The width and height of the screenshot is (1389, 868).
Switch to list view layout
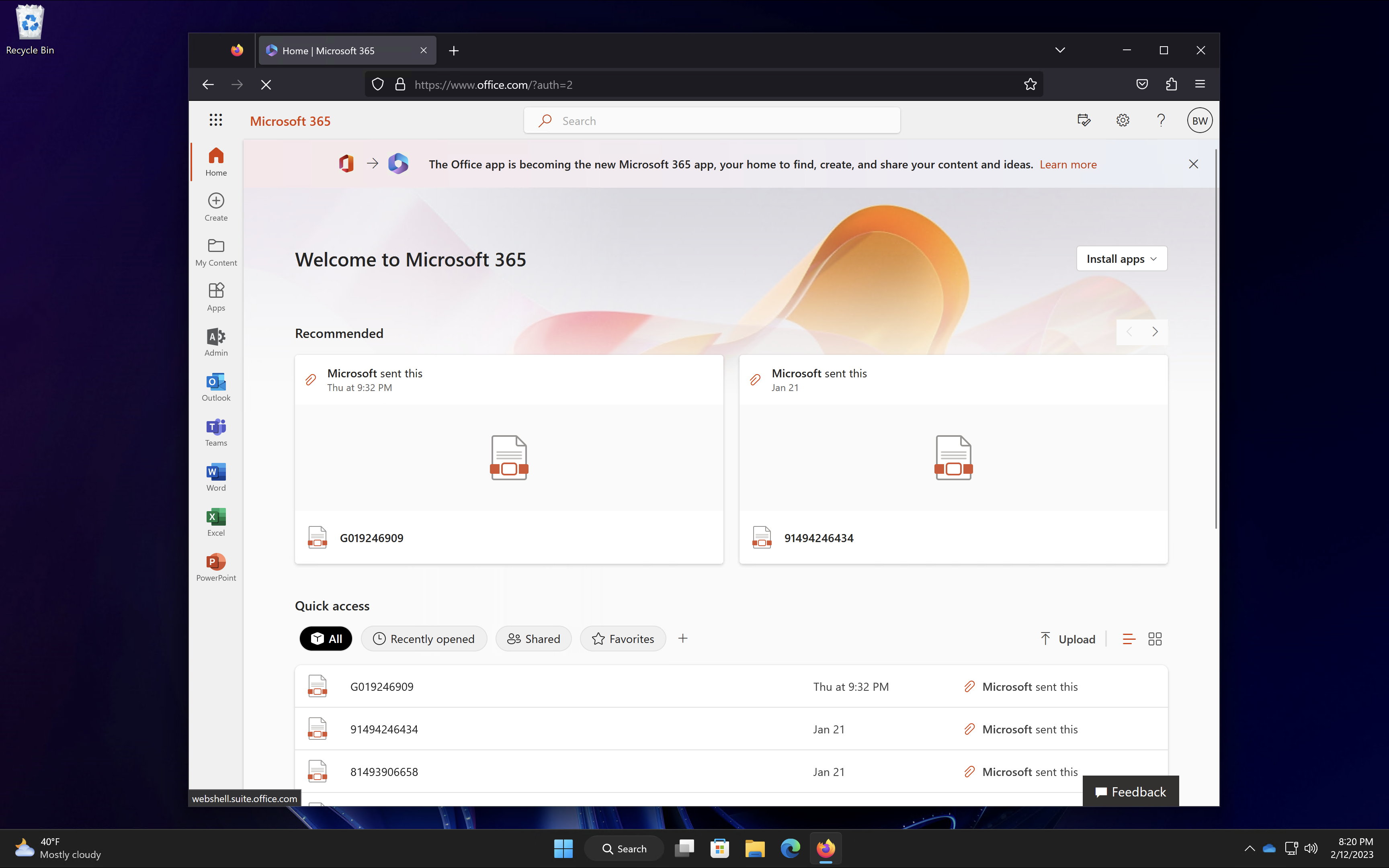coord(1129,639)
